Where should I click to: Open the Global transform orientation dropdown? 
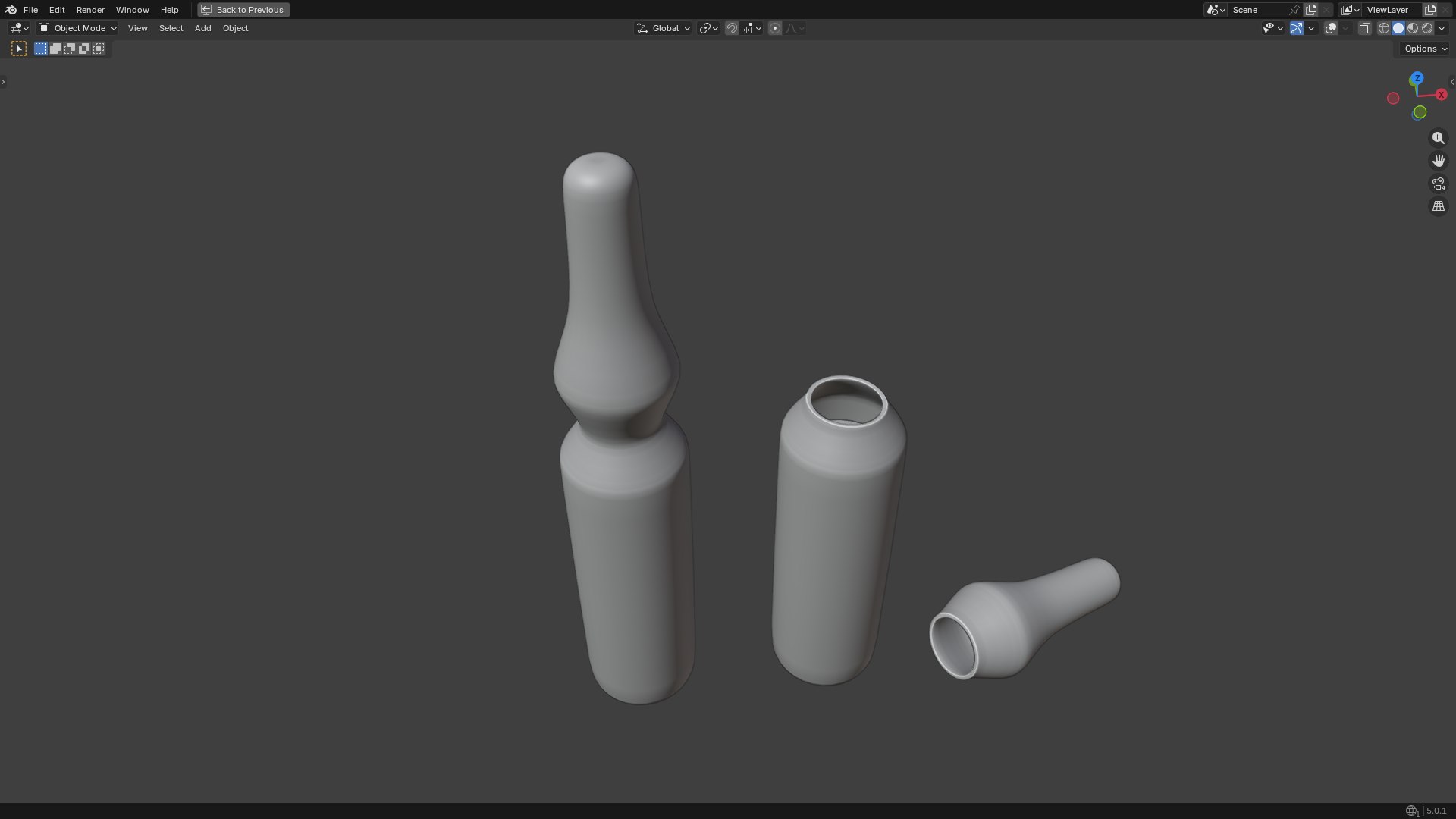pyautogui.click(x=664, y=28)
